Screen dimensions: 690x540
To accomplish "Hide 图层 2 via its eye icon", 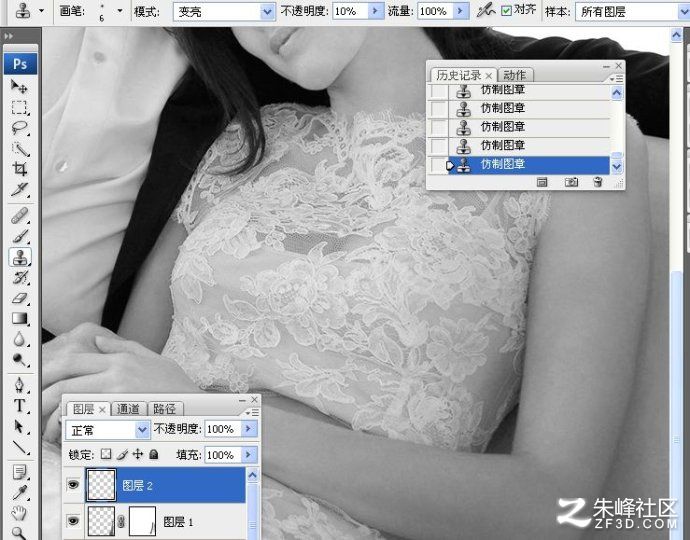I will 73,485.
